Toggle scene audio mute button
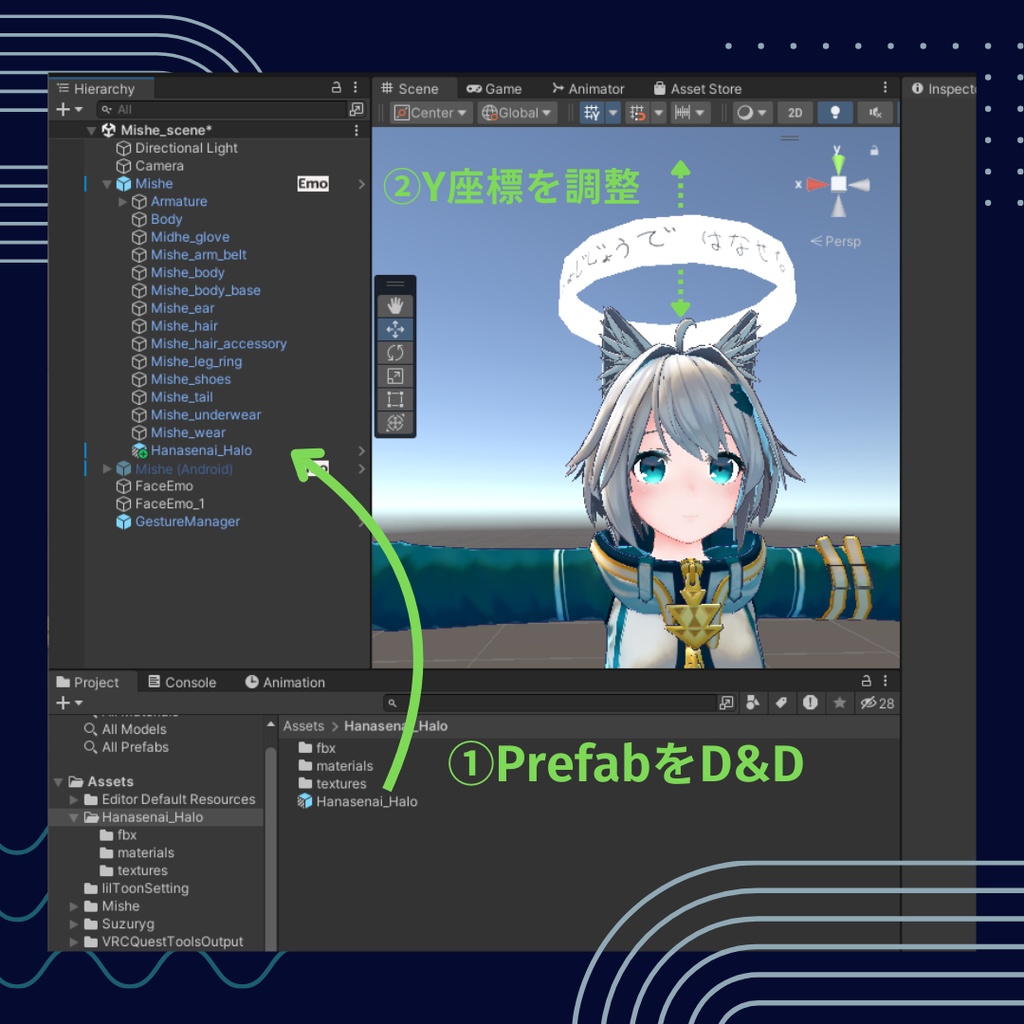Screen dimensions: 1024x1024 [875, 112]
